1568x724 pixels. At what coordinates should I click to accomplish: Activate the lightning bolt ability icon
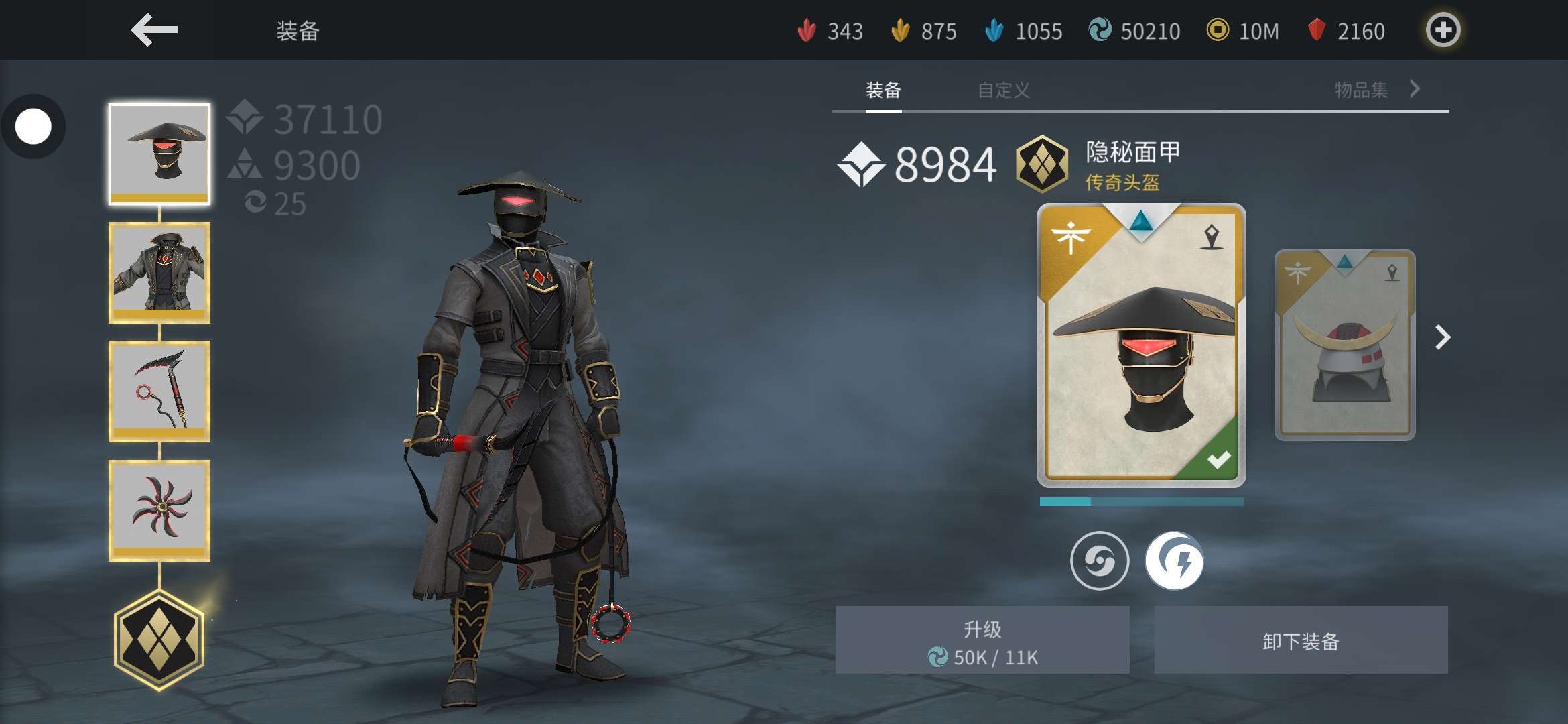1174,560
